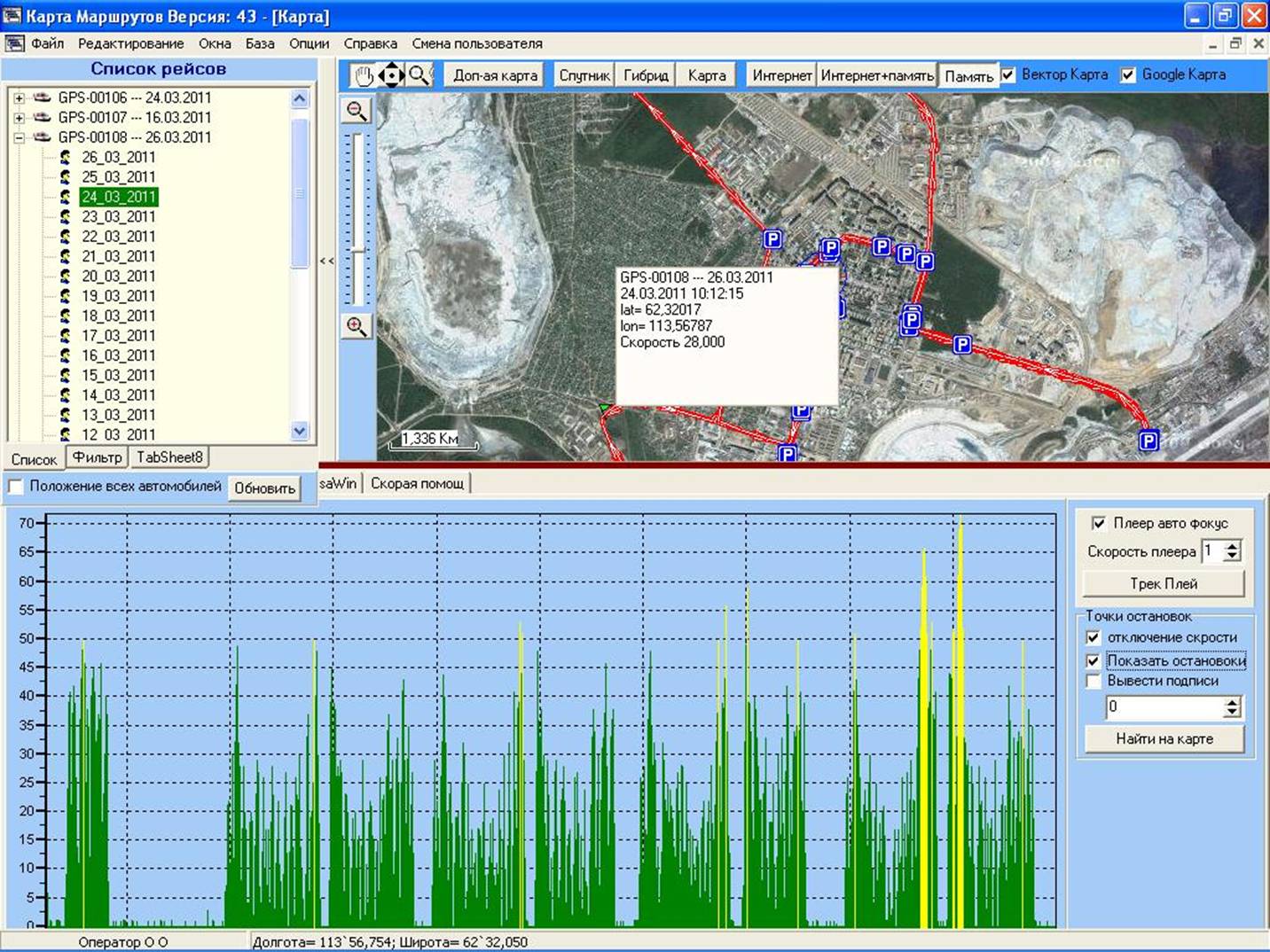Open the application icon menu in title bar
1270x952 pixels.
point(12,16)
